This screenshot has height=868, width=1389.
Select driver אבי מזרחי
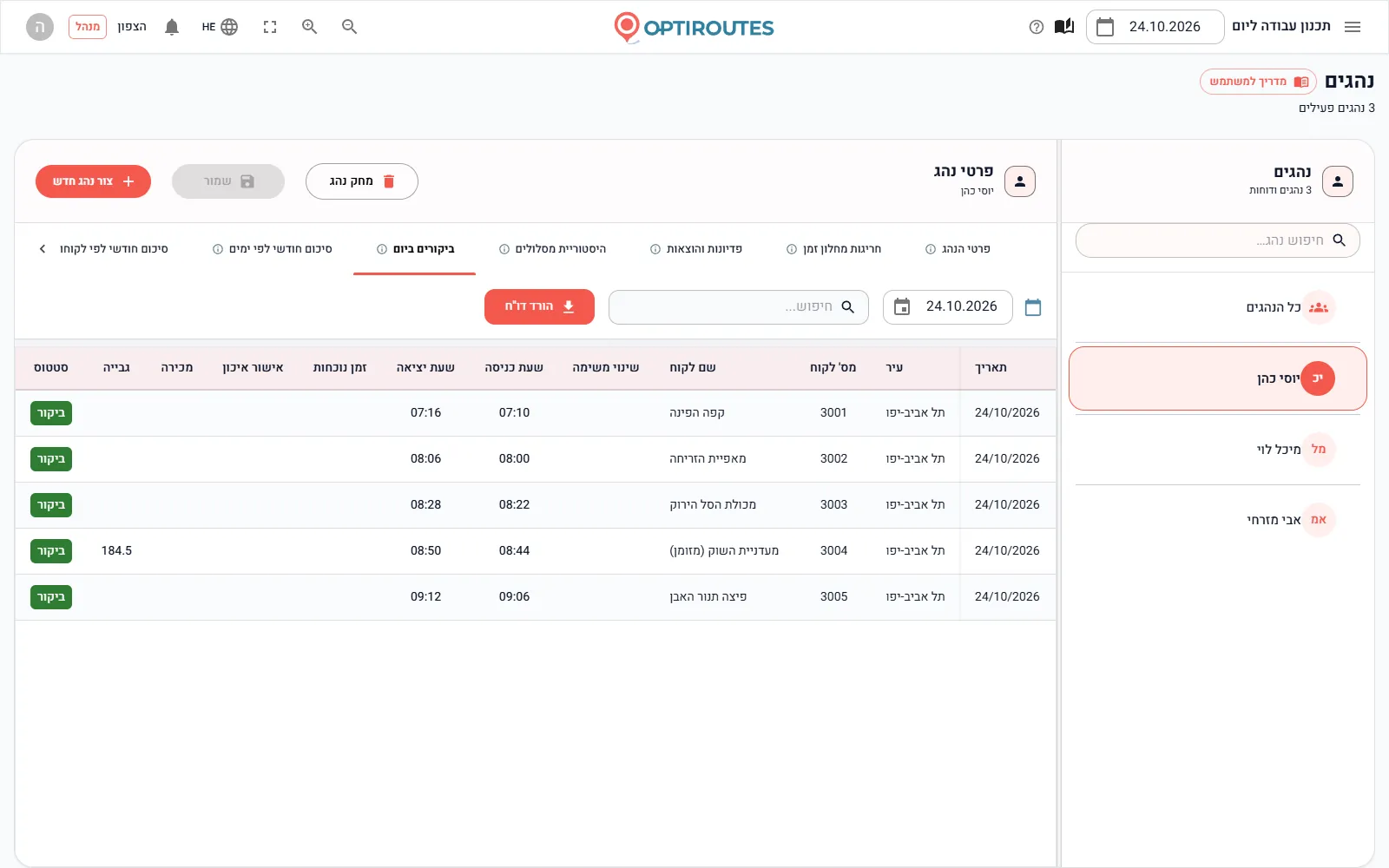tap(1218, 520)
